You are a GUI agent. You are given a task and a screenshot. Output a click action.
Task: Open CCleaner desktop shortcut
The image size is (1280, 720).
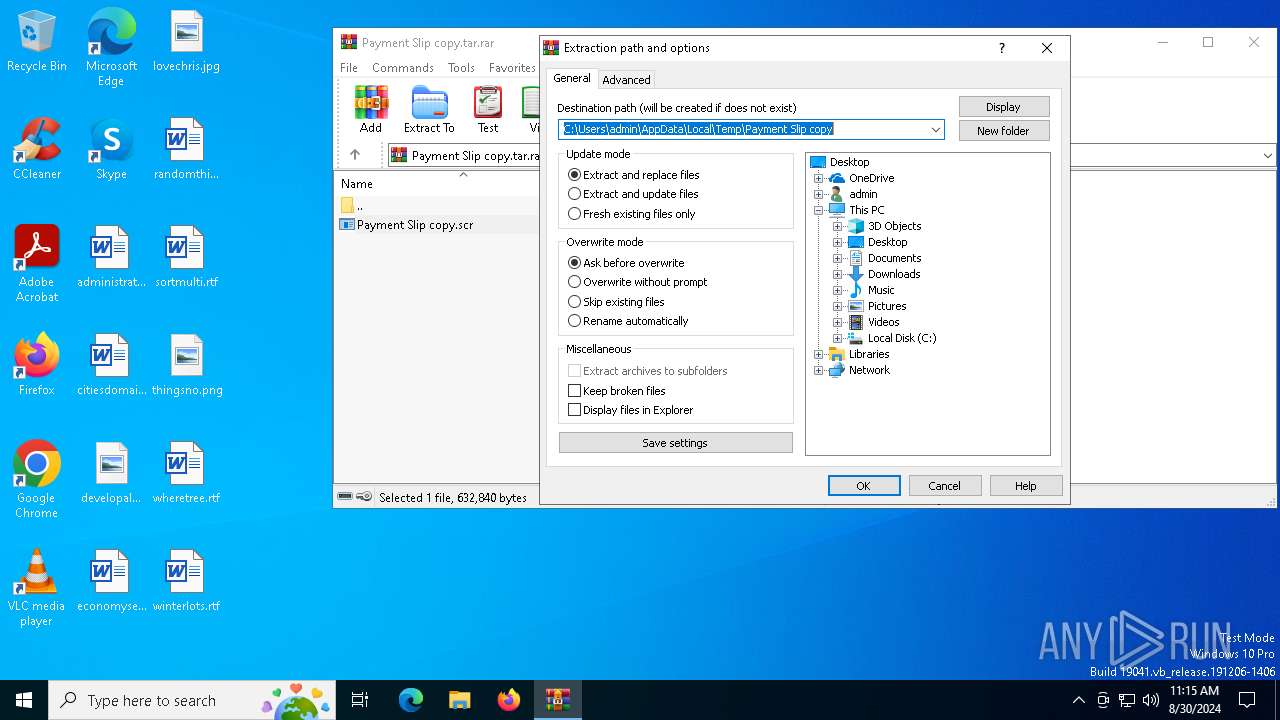click(37, 149)
